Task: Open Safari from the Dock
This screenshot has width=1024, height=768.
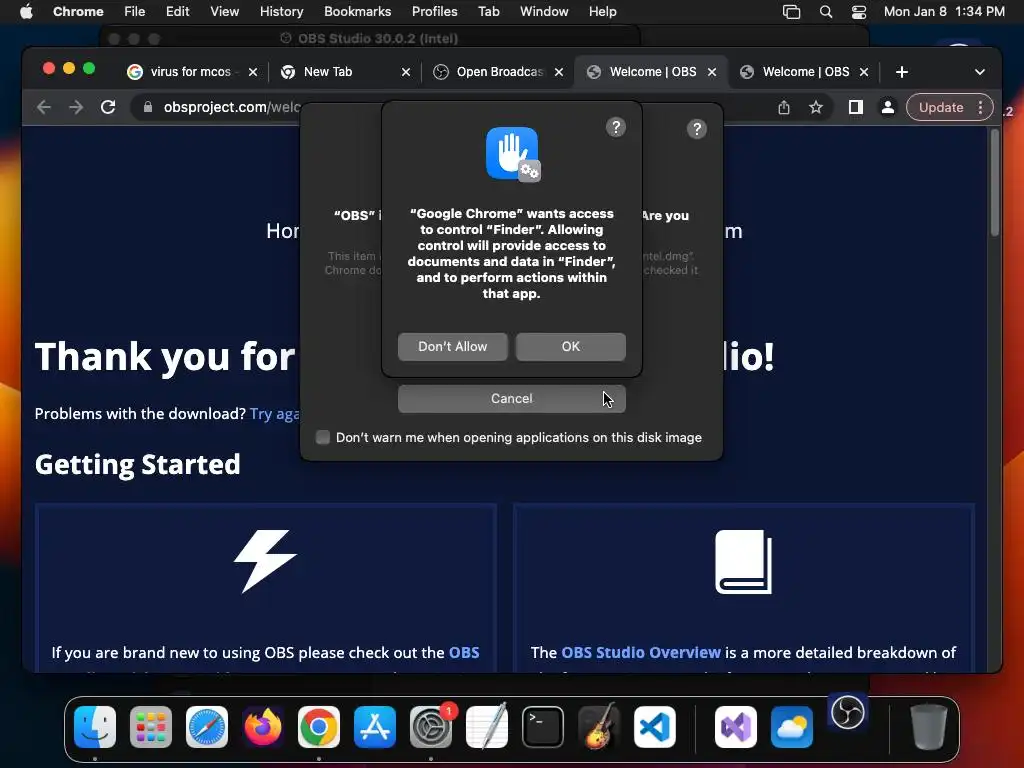Action: tap(207, 727)
